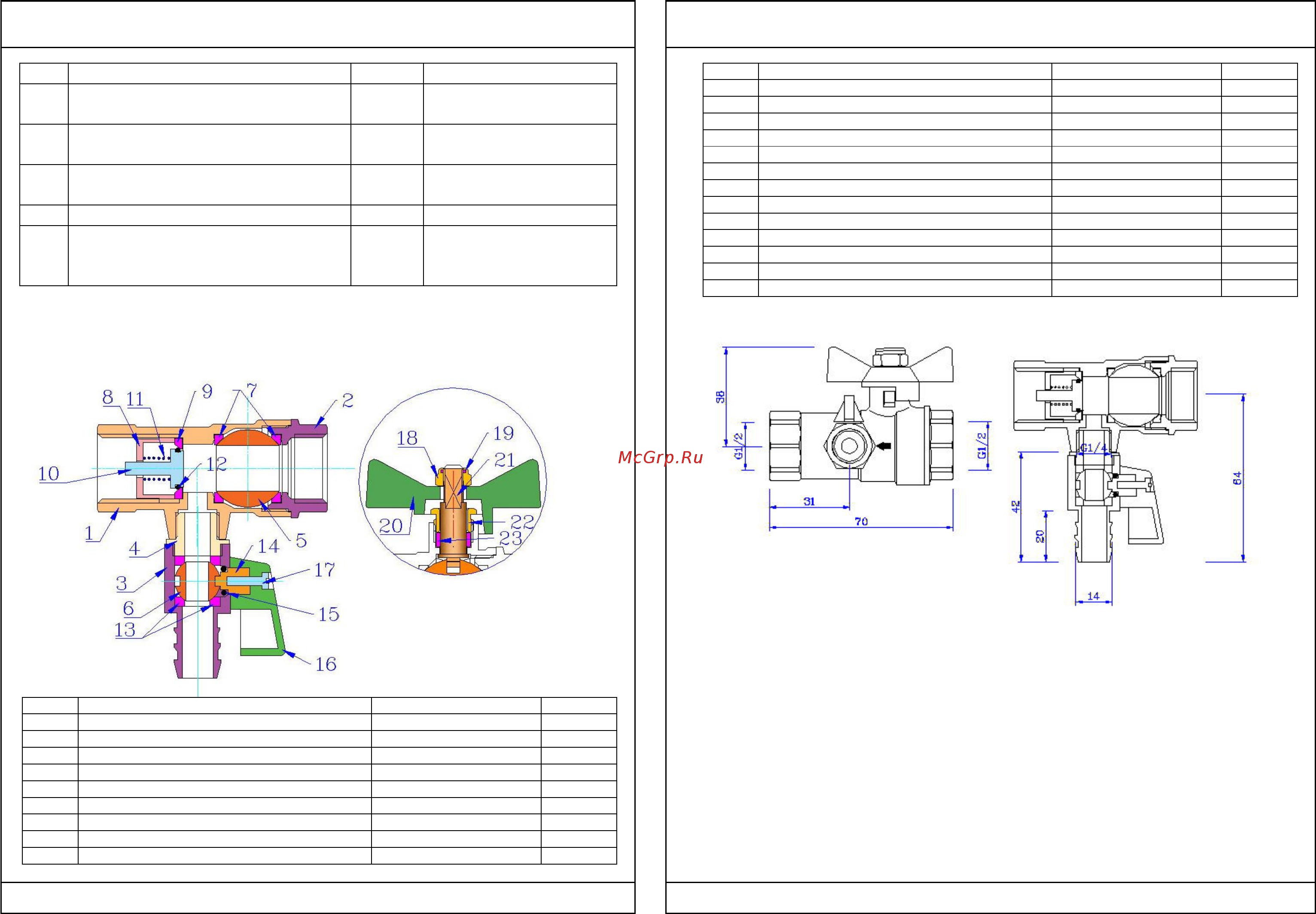Click callout number 1 for the valve body

tap(89, 533)
